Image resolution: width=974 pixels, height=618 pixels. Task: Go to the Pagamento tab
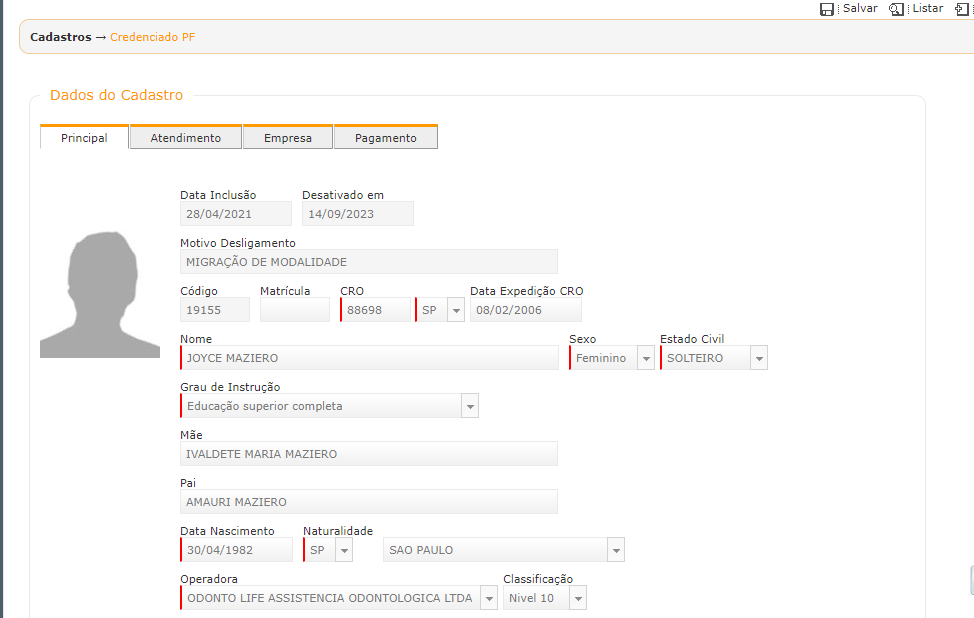tap(386, 138)
